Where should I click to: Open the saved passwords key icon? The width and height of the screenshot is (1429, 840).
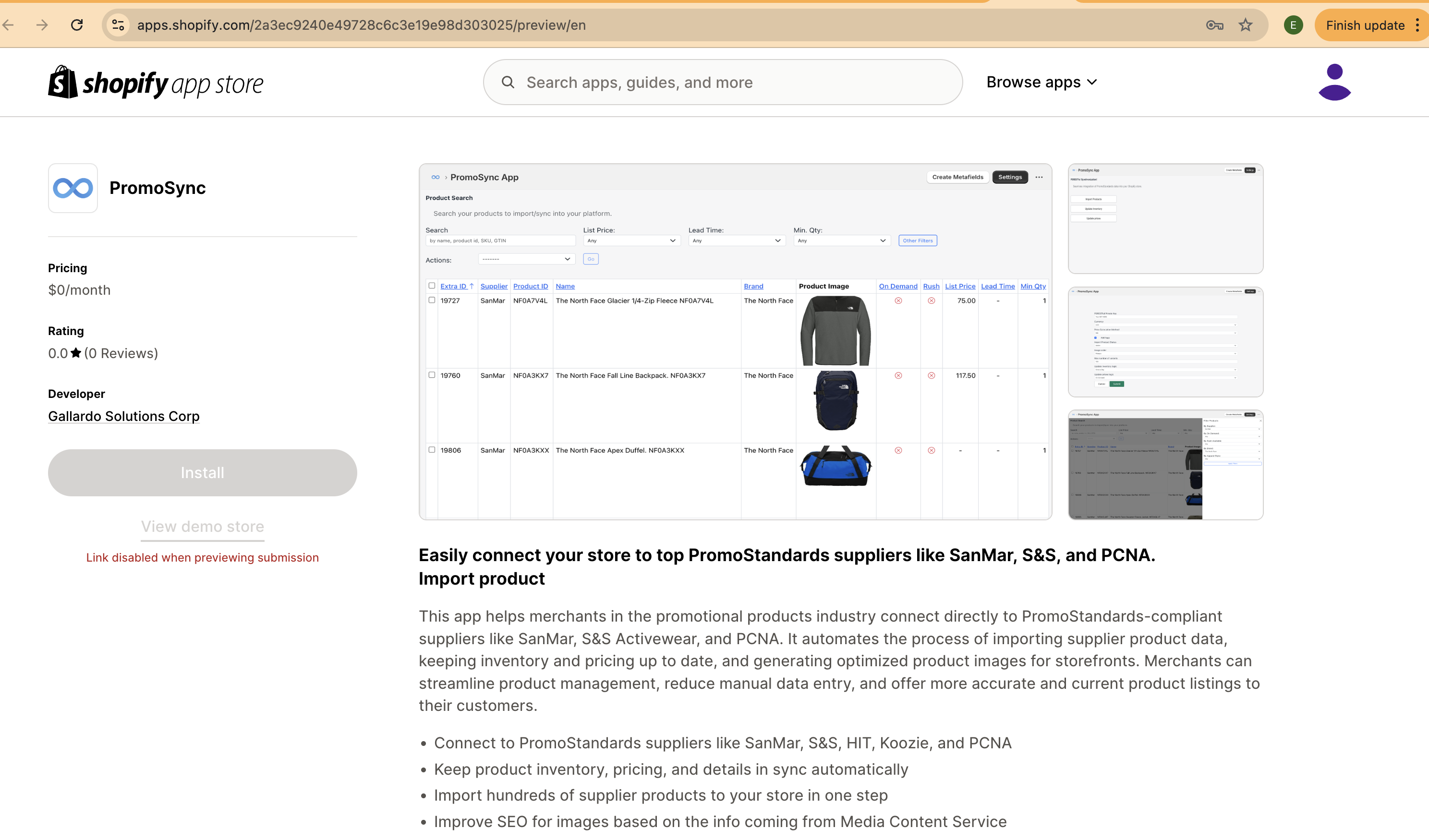coord(1214,25)
